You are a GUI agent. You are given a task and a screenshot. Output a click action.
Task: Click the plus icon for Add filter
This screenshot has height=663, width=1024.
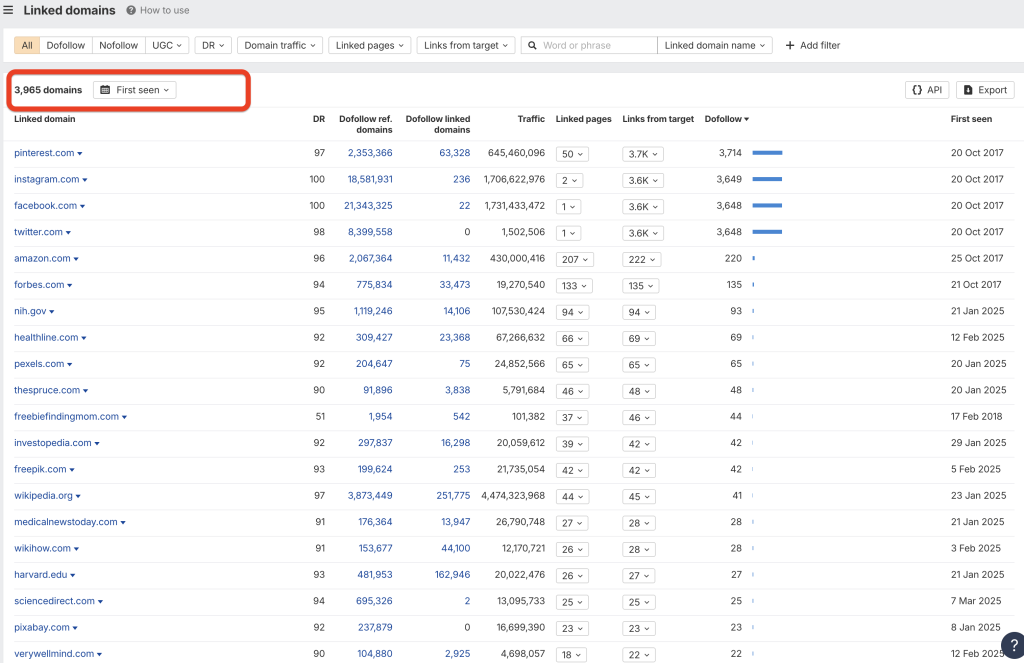coord(790,46)
